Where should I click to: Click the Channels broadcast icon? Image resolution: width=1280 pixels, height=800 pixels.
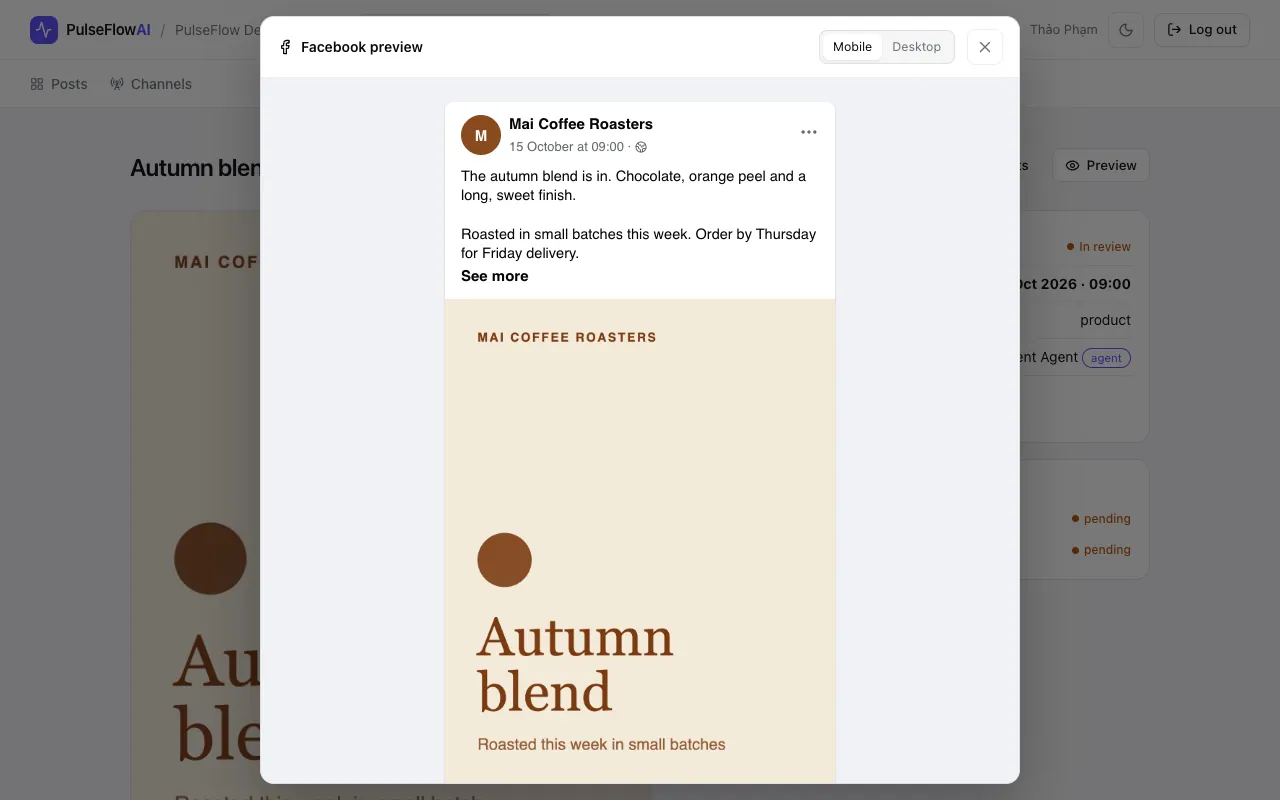click(x=117, y=84)
